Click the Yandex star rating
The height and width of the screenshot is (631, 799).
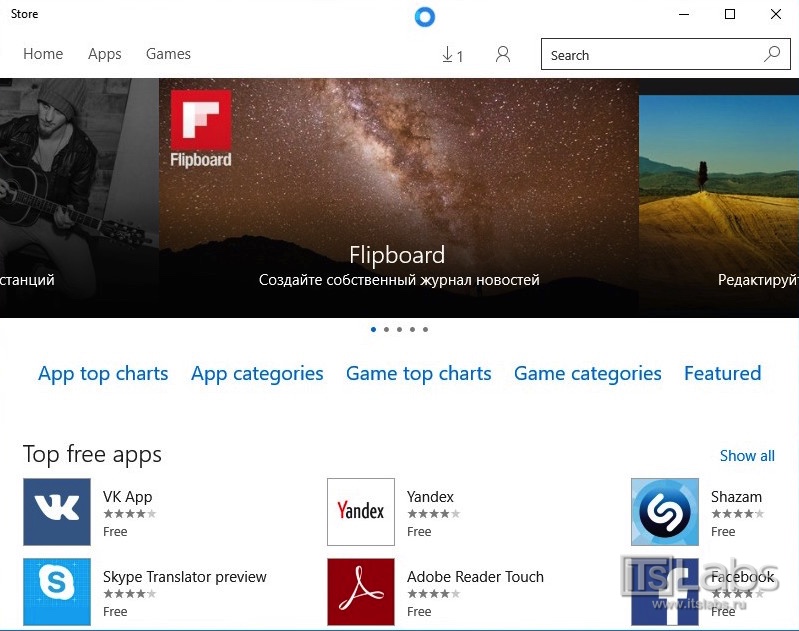click(x=434, y=514)
